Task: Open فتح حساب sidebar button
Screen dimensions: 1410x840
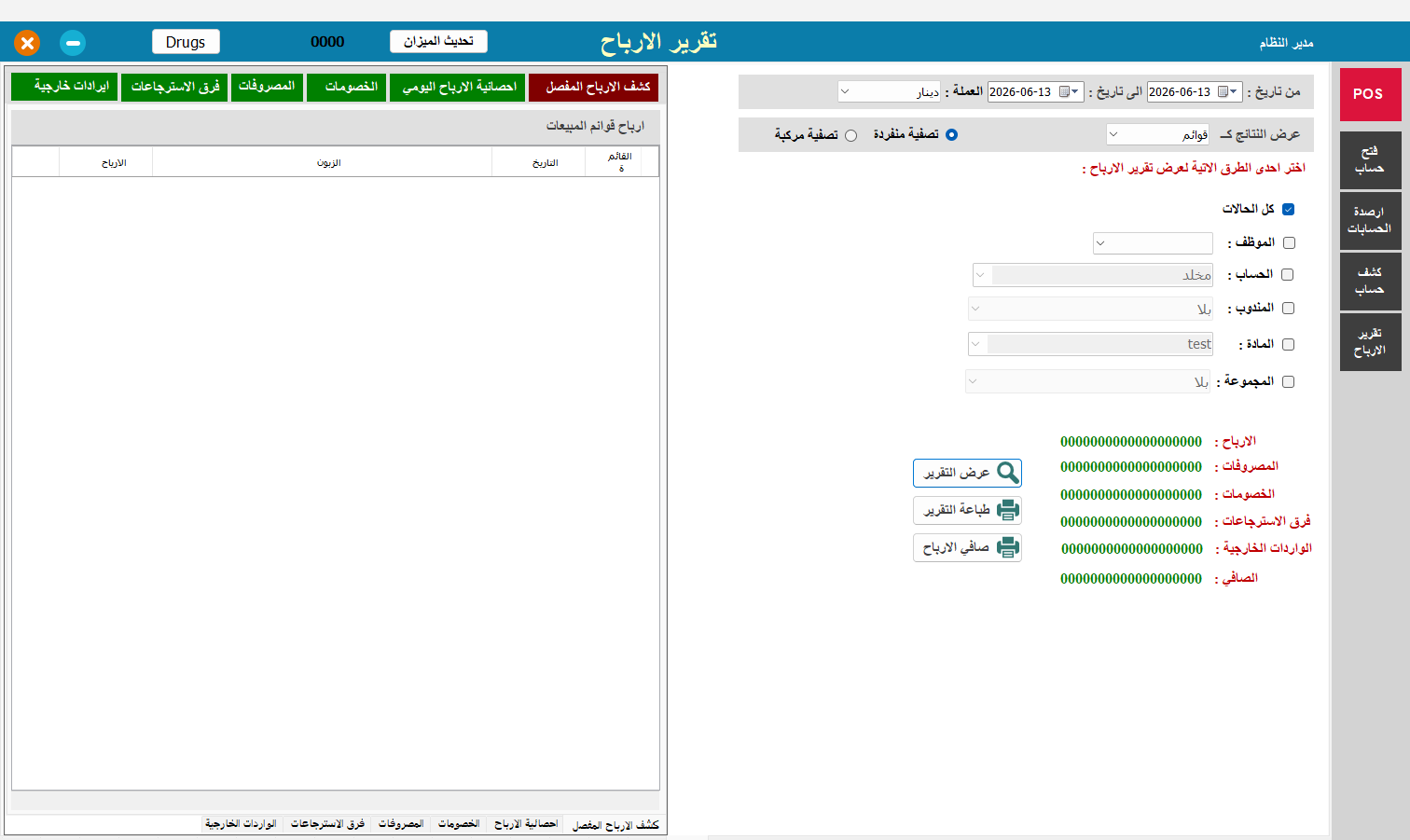Action: [1371, 160]
